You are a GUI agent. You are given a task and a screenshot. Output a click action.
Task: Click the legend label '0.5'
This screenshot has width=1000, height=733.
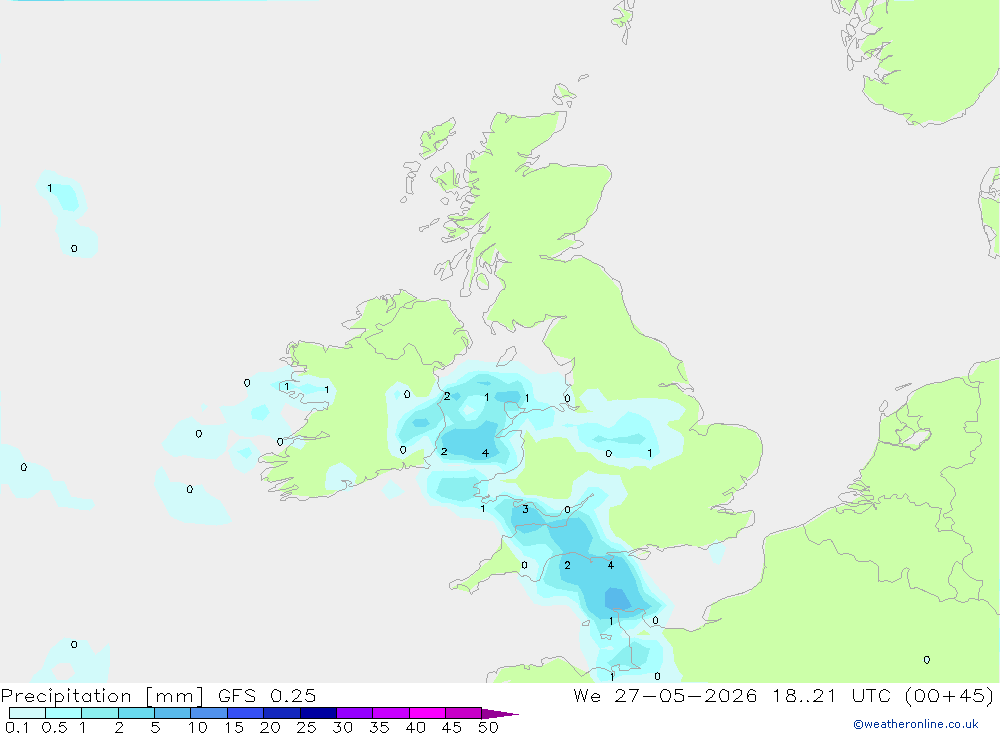pyautogui.click(x=54, y=727)
